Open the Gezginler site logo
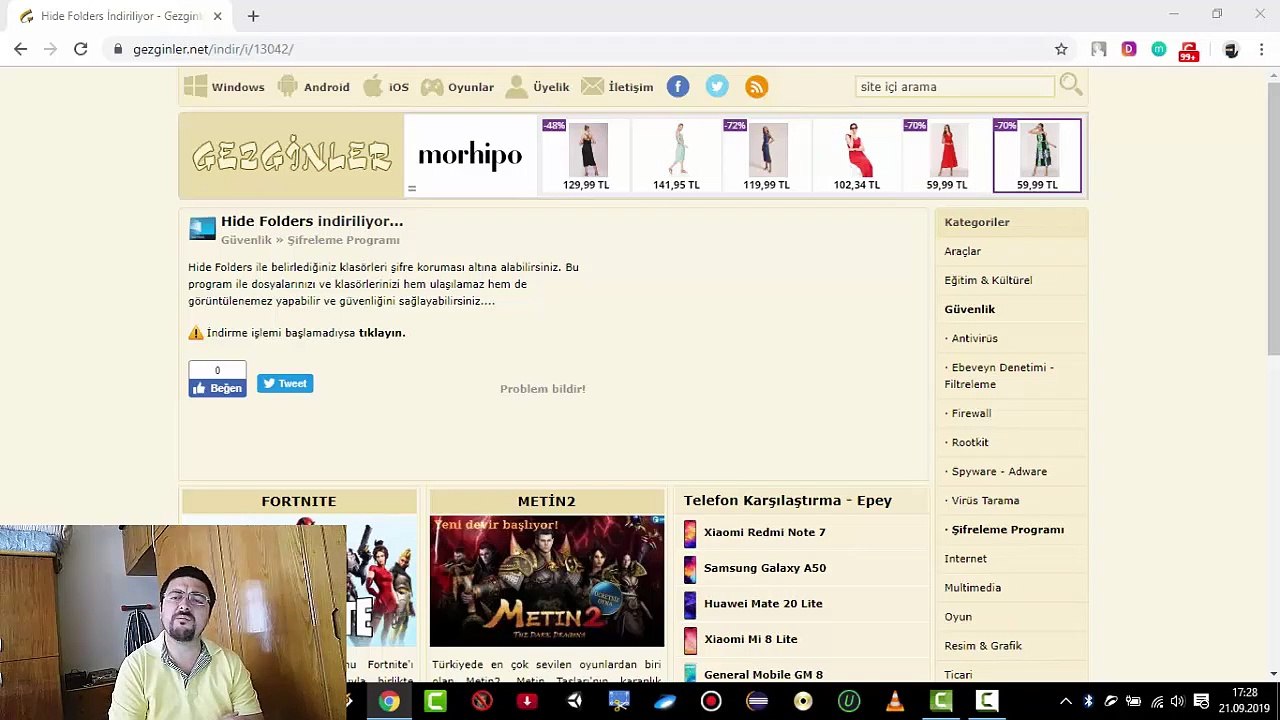The height and width of the screenshot is (720, 1280). 291,156
